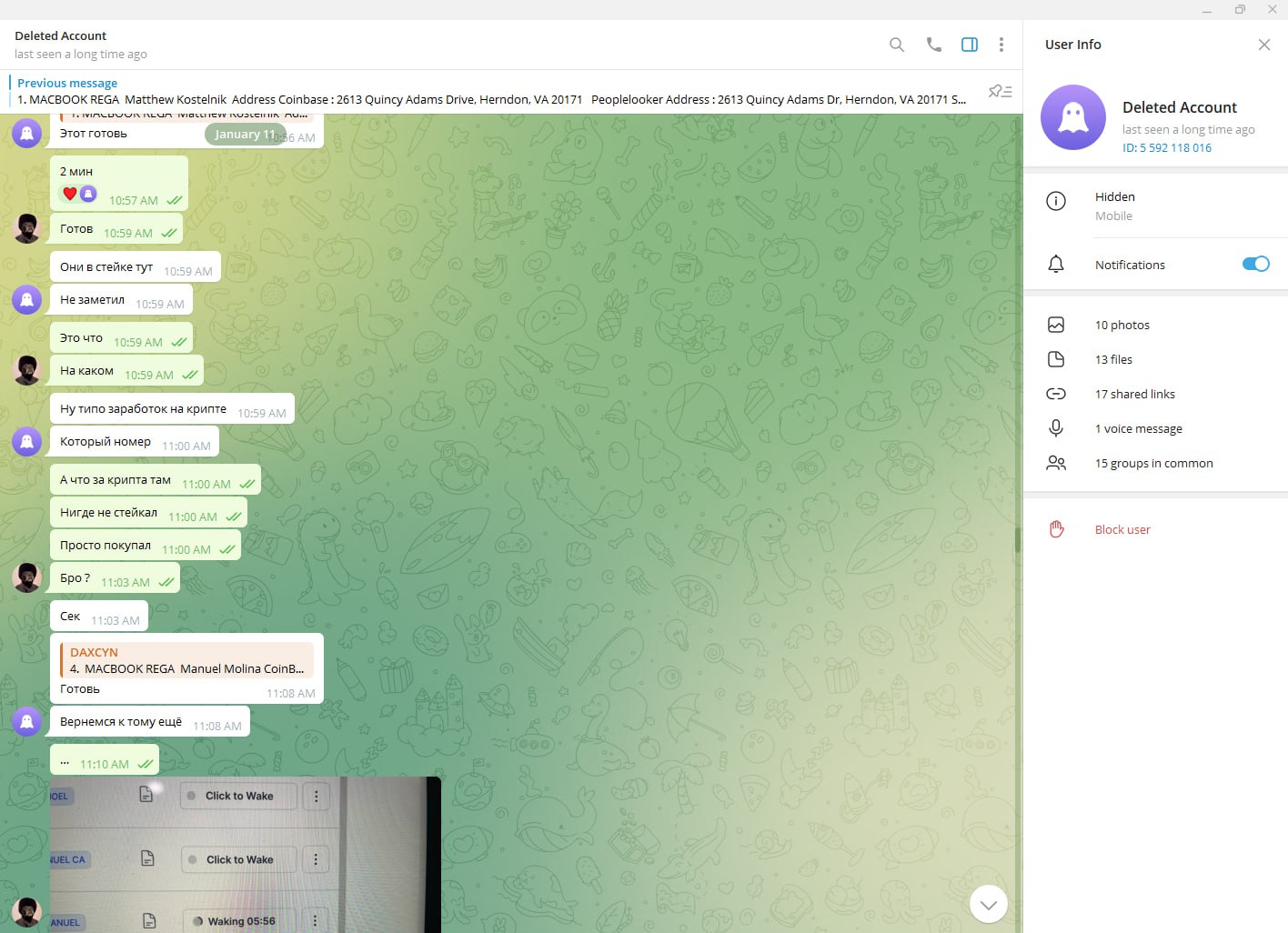
Task: Click the User Info panel title
Action: pyautogui.click(x=1073, y=45)
